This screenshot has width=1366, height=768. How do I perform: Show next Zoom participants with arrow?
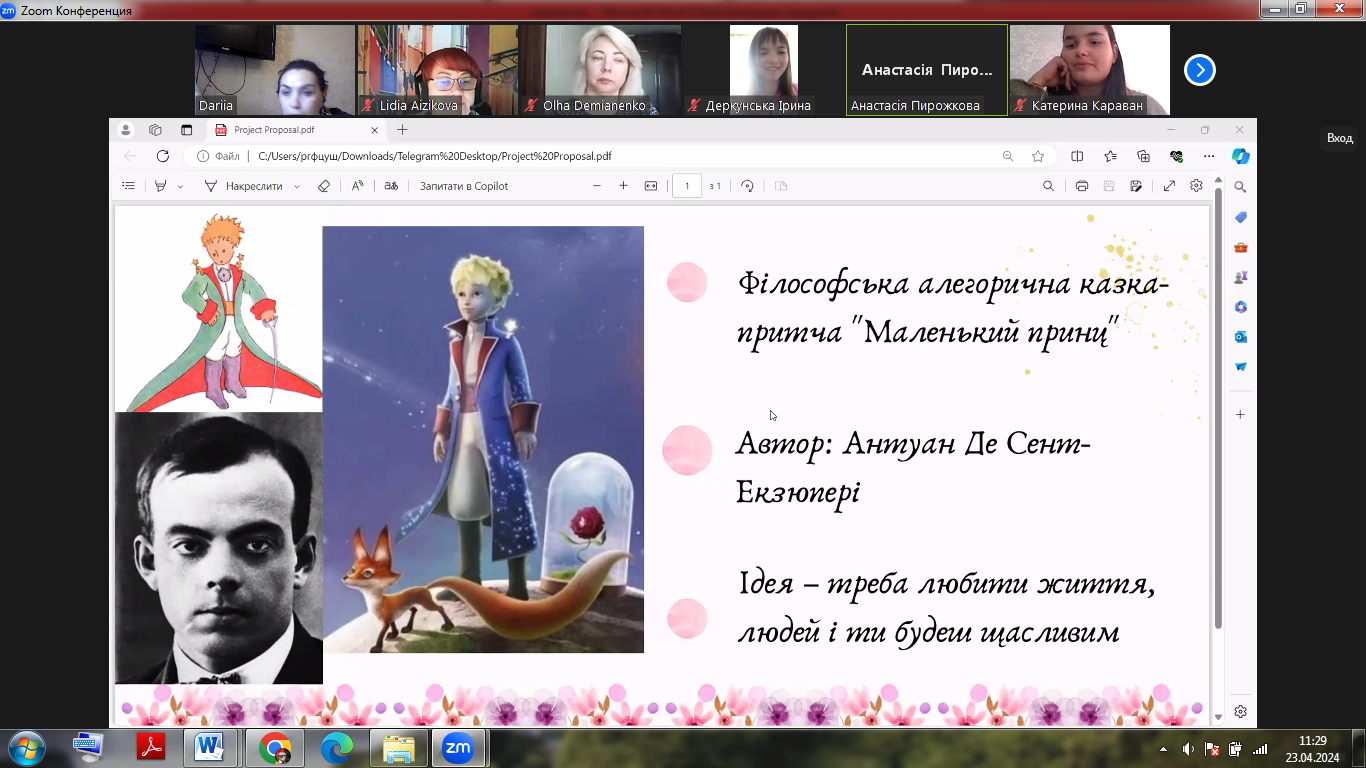(x=1199, y=70)
